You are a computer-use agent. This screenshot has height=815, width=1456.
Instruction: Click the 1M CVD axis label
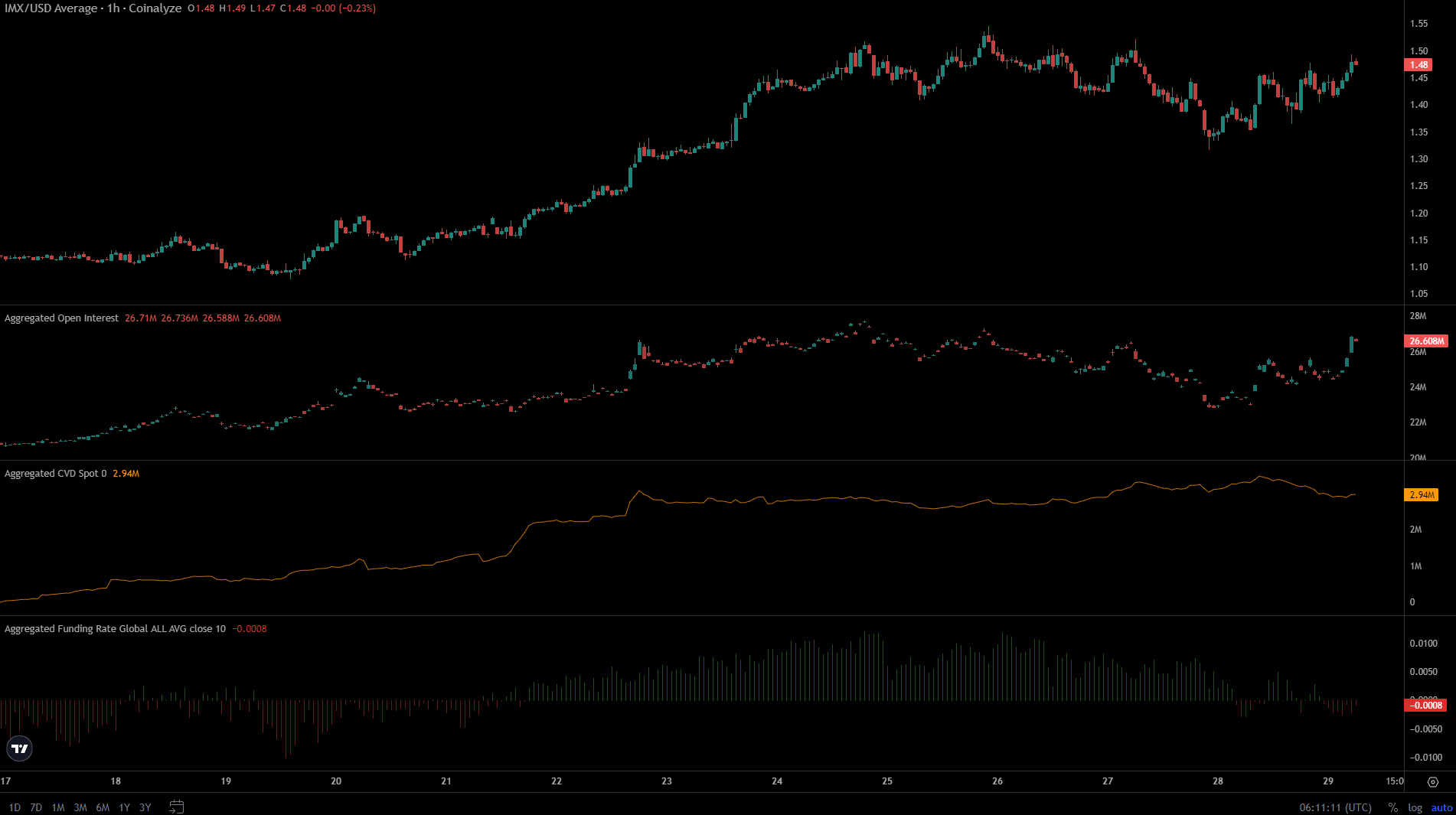(x=1415, y=566)
